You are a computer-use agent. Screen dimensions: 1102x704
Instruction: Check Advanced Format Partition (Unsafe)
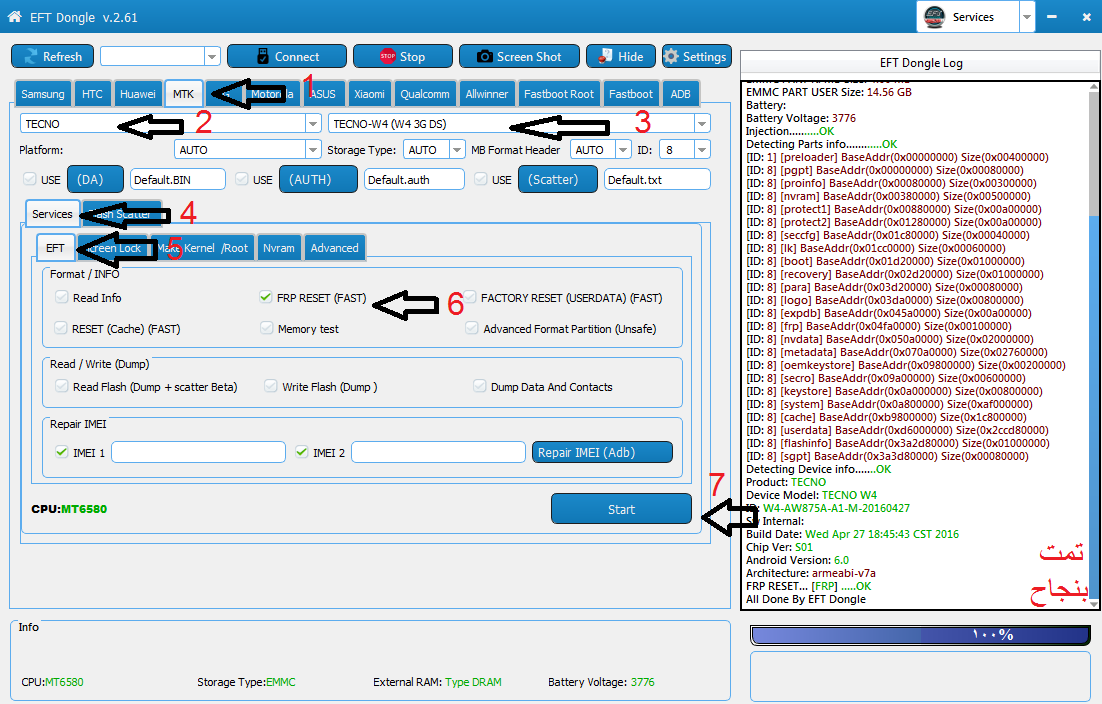point(472,328)
